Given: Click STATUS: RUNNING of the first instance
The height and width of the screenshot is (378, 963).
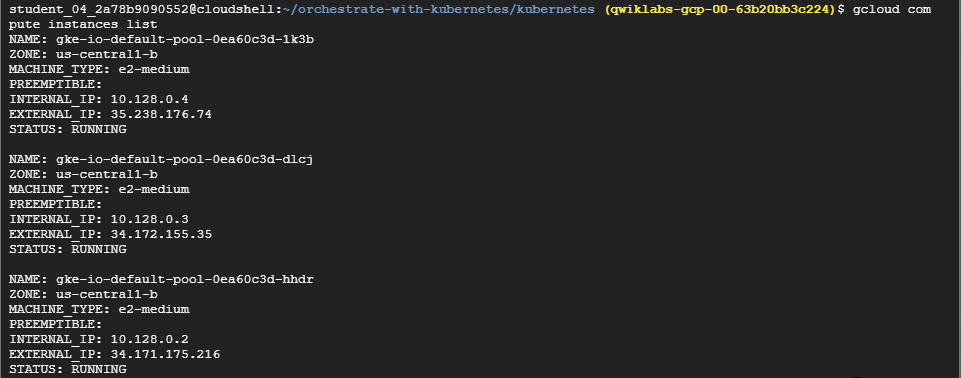Looking at the screenshot, I should point(68,129).
